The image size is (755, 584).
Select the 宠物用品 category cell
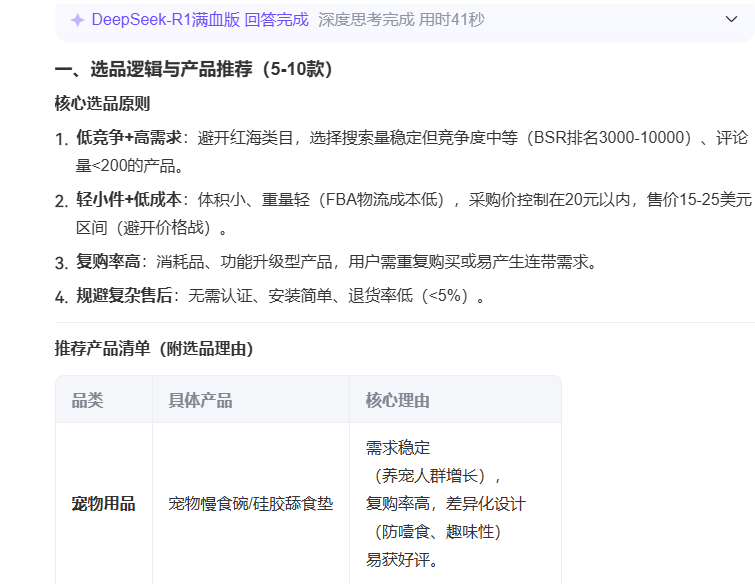point(103,503)
